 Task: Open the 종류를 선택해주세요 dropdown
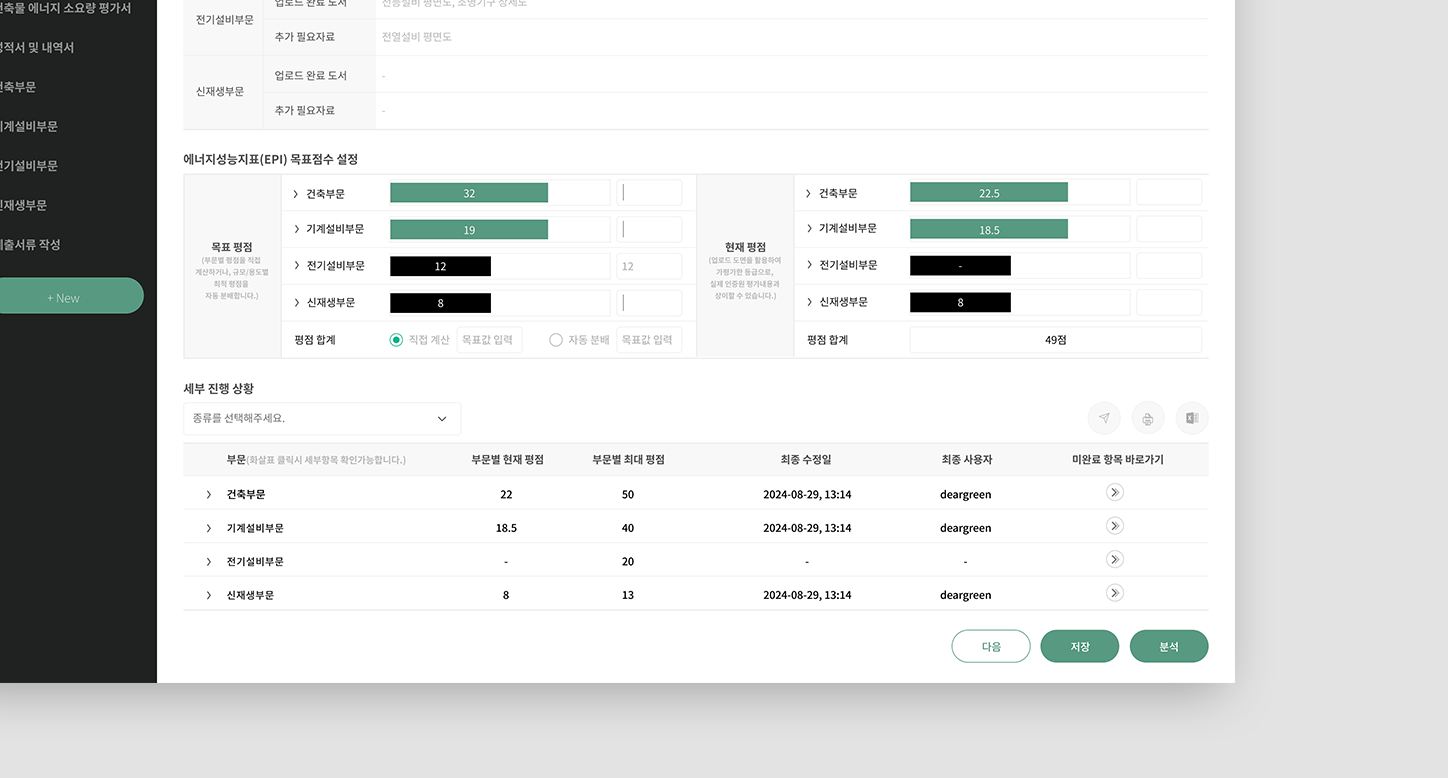(x=322, y=418)
